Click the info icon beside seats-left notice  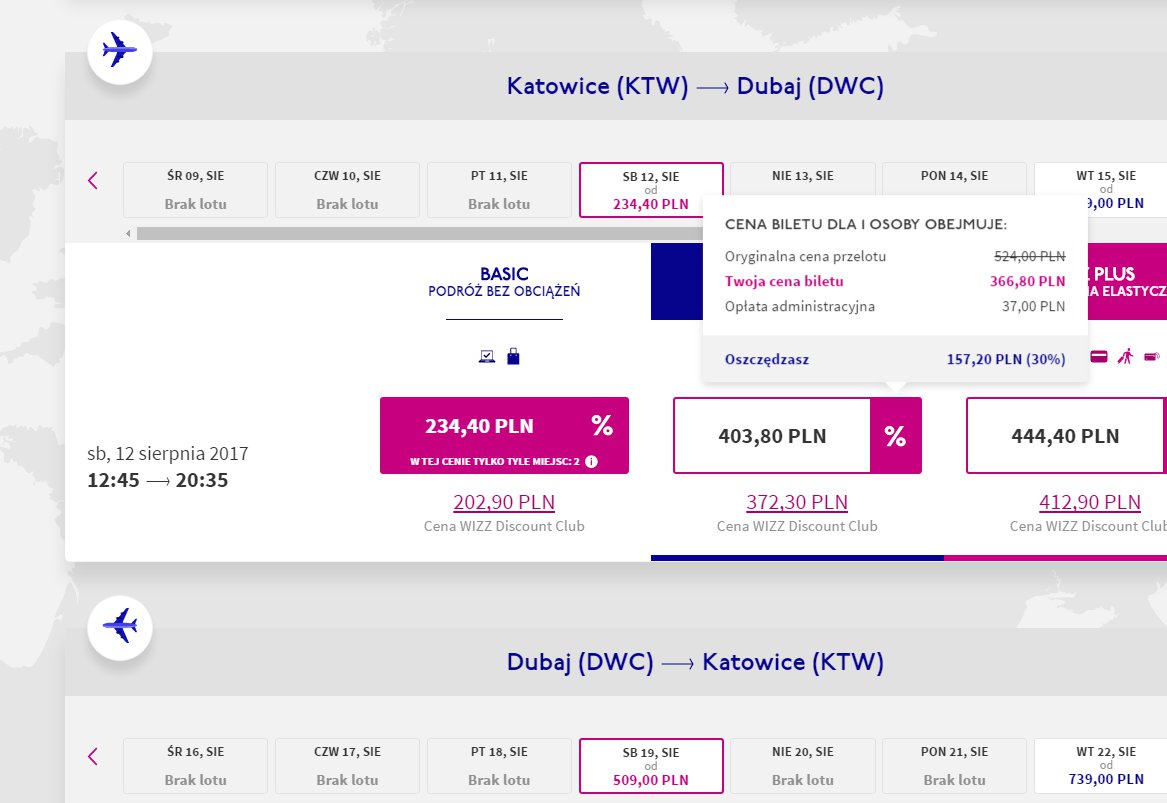point(591,461)
